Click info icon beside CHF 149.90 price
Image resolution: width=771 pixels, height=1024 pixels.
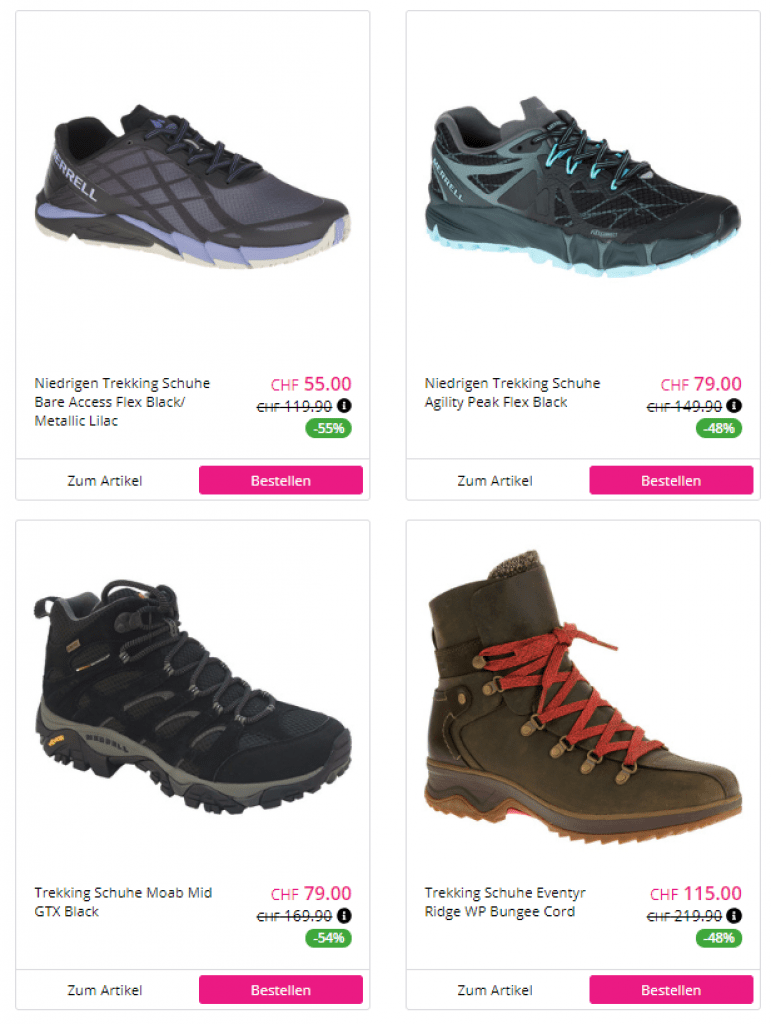pos(734,406)
